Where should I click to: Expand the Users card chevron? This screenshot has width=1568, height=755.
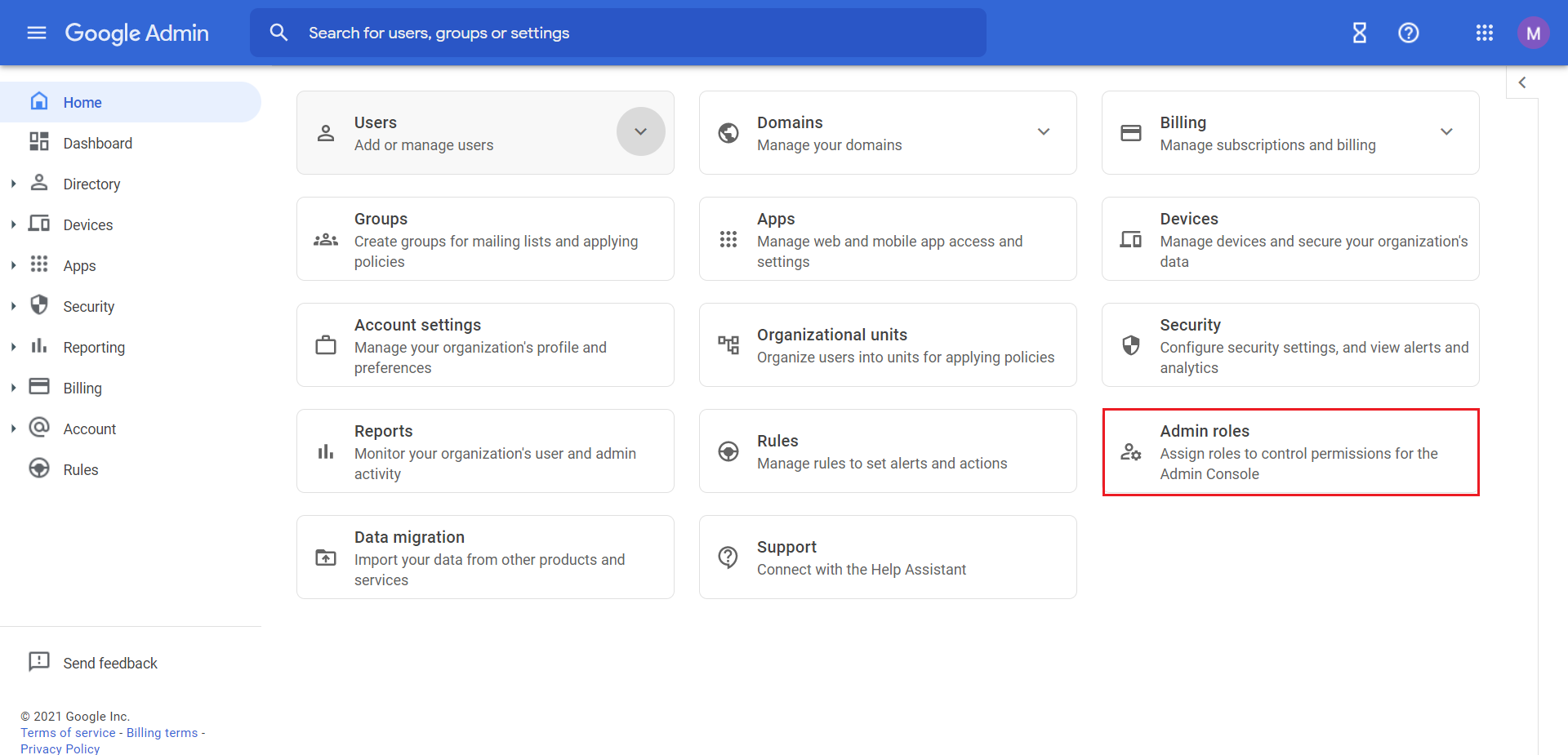coord(641,131)
